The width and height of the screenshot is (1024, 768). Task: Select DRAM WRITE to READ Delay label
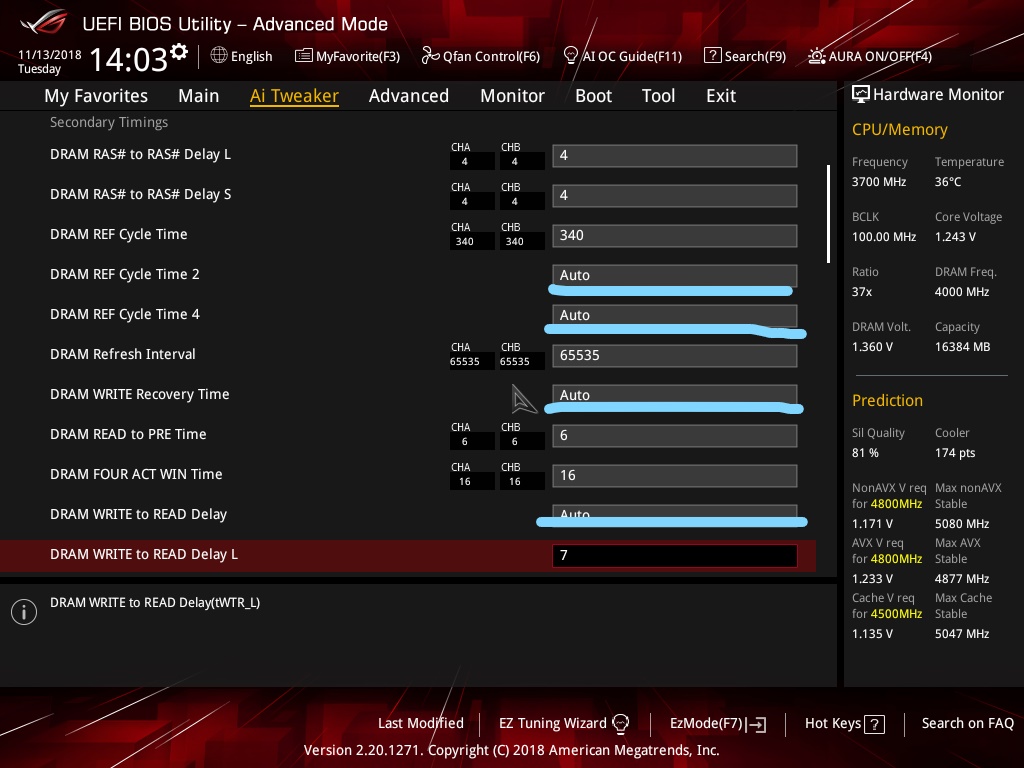pos(138,515)
